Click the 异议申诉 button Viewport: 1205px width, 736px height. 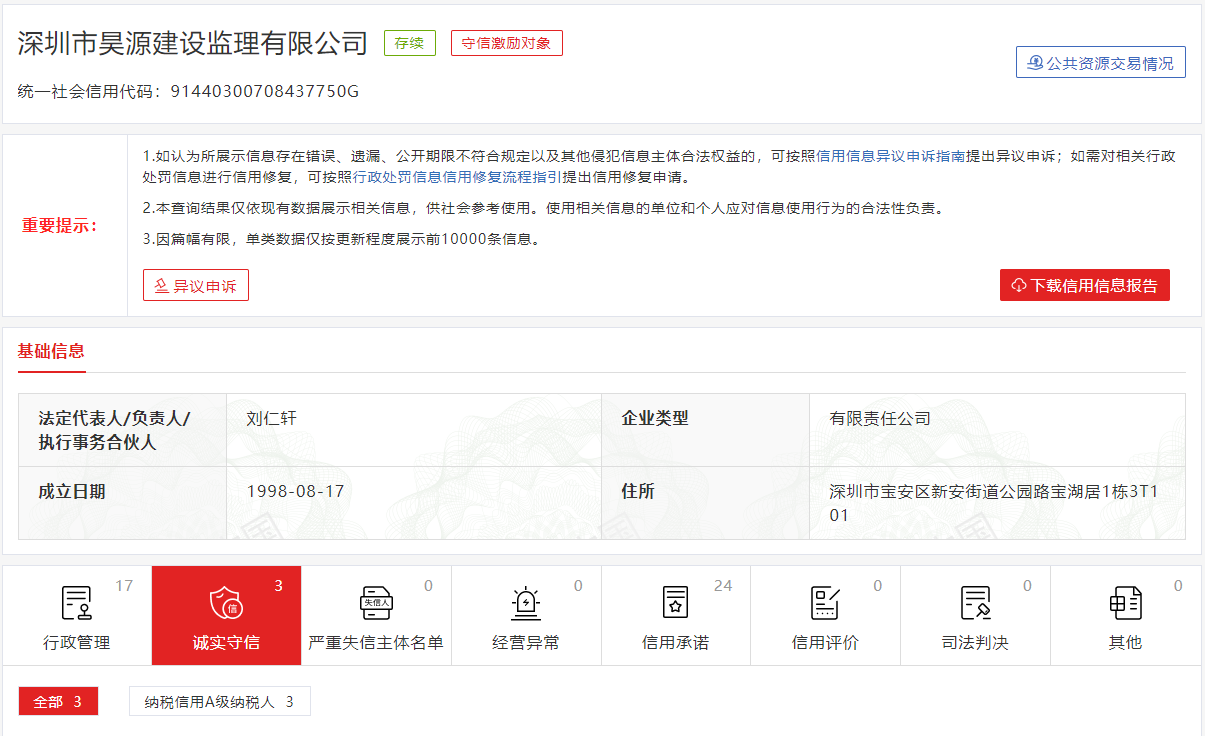click(195, 285)
